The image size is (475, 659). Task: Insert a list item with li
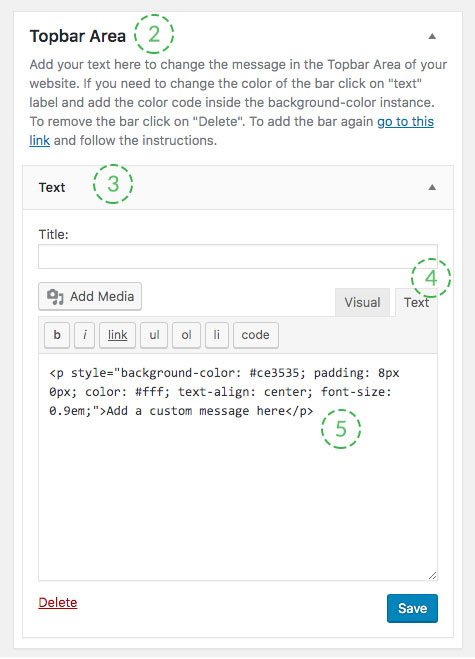tap(216, 335)
